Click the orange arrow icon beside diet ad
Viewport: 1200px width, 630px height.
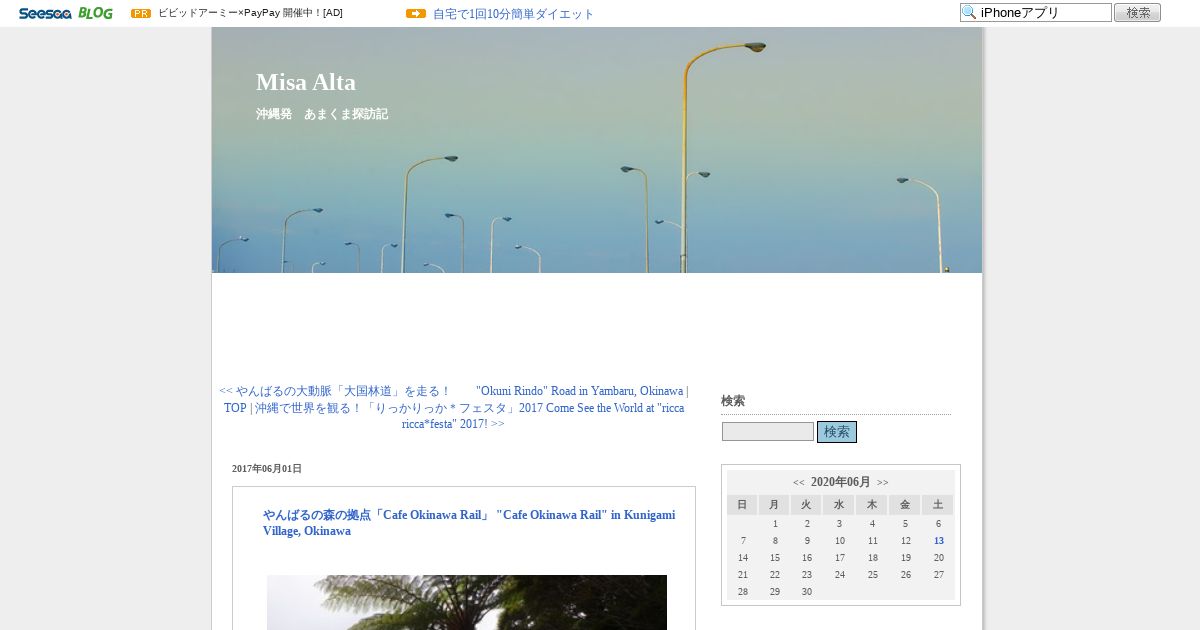pos(416,13)
